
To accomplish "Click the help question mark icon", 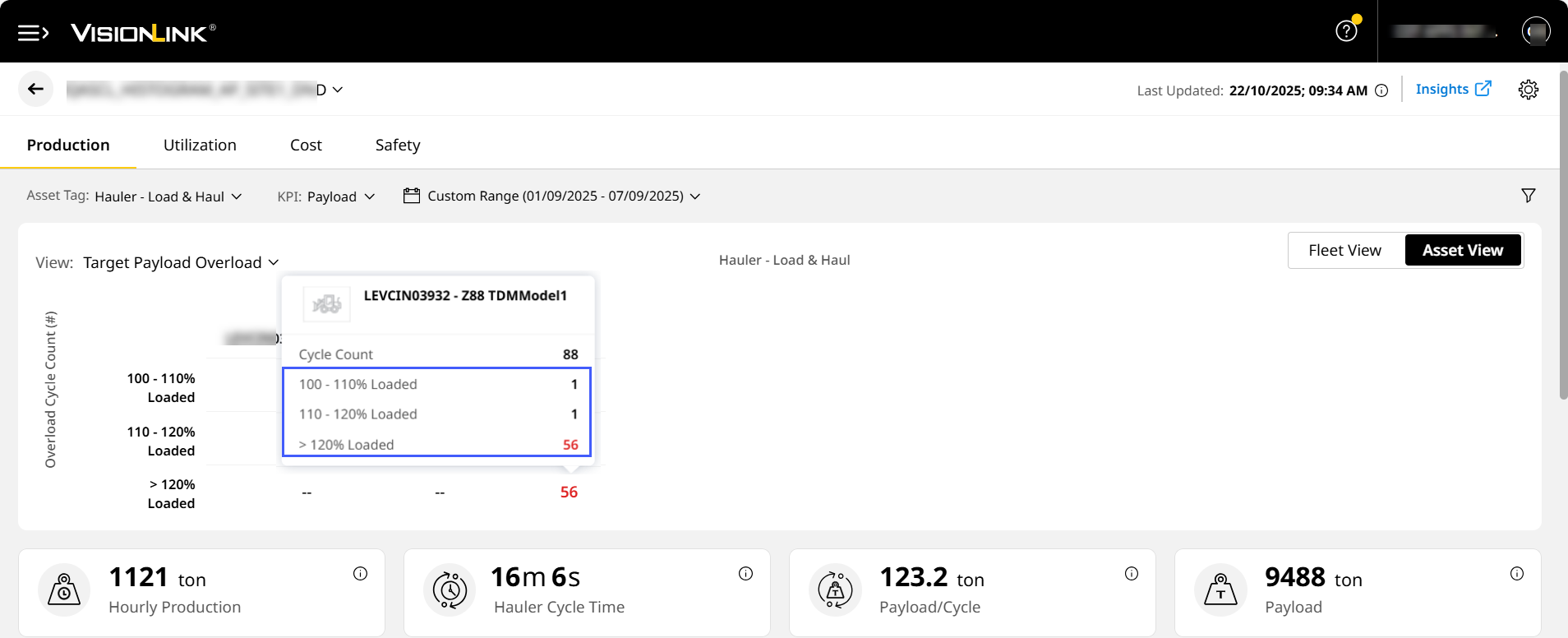I will tap(1346, 31).
